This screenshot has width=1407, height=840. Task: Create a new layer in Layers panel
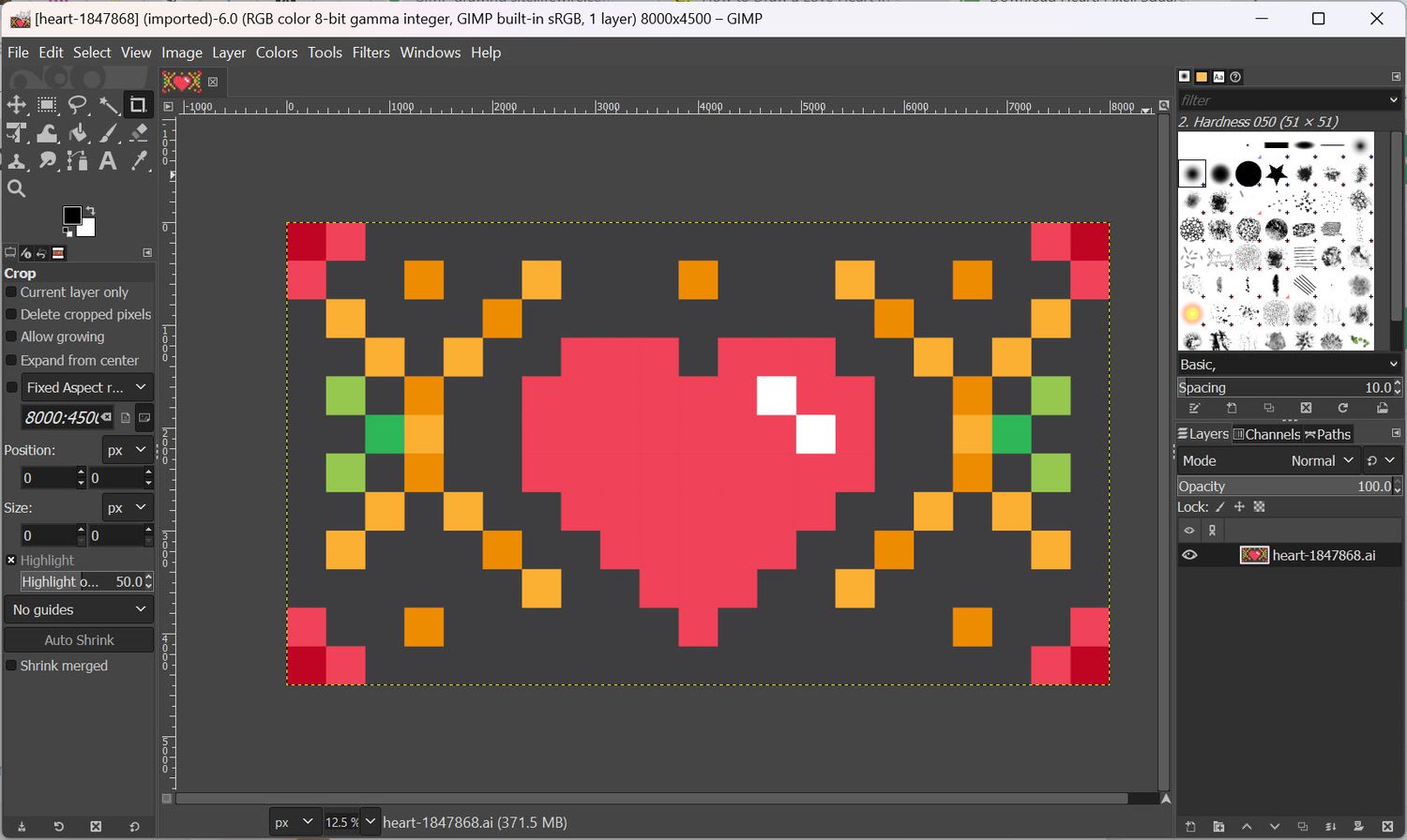click(1190, 827)
